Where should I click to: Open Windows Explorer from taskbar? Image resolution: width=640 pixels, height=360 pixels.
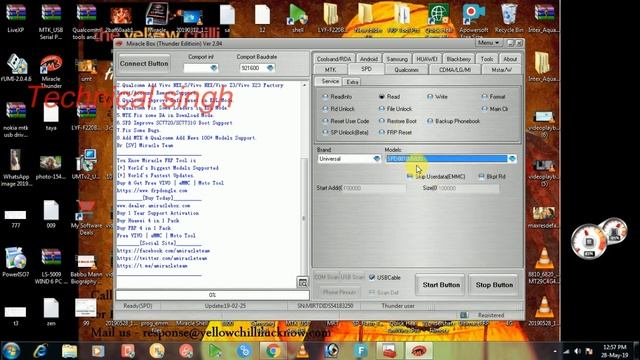[69, 351]
